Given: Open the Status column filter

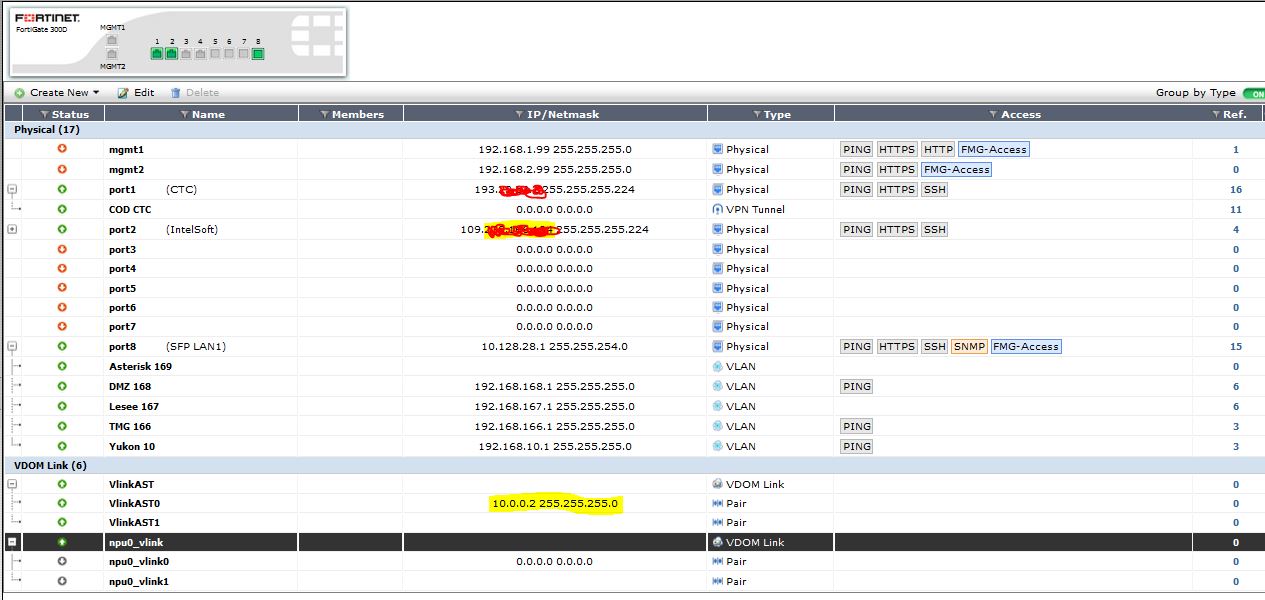Looking at the screenshot, I should (44, 115).
